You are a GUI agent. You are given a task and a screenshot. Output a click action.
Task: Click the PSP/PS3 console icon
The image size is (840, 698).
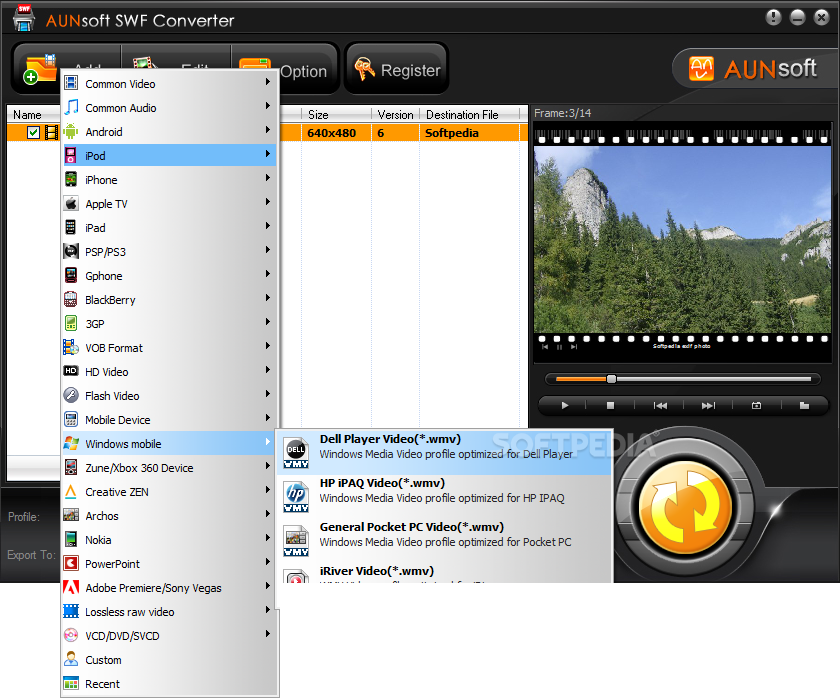[x=71, y=251]
